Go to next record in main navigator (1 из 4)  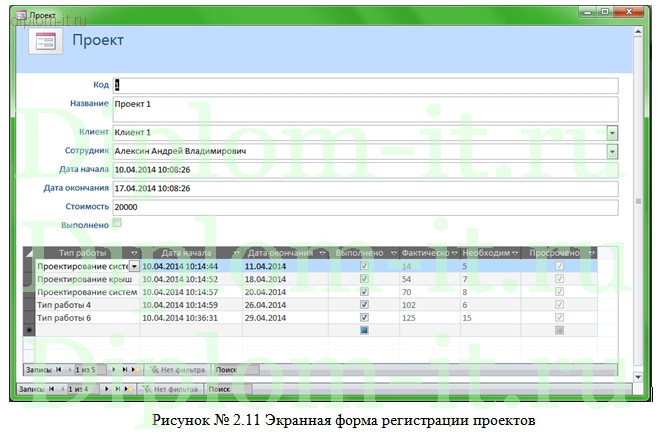click(x=106, y=389)
